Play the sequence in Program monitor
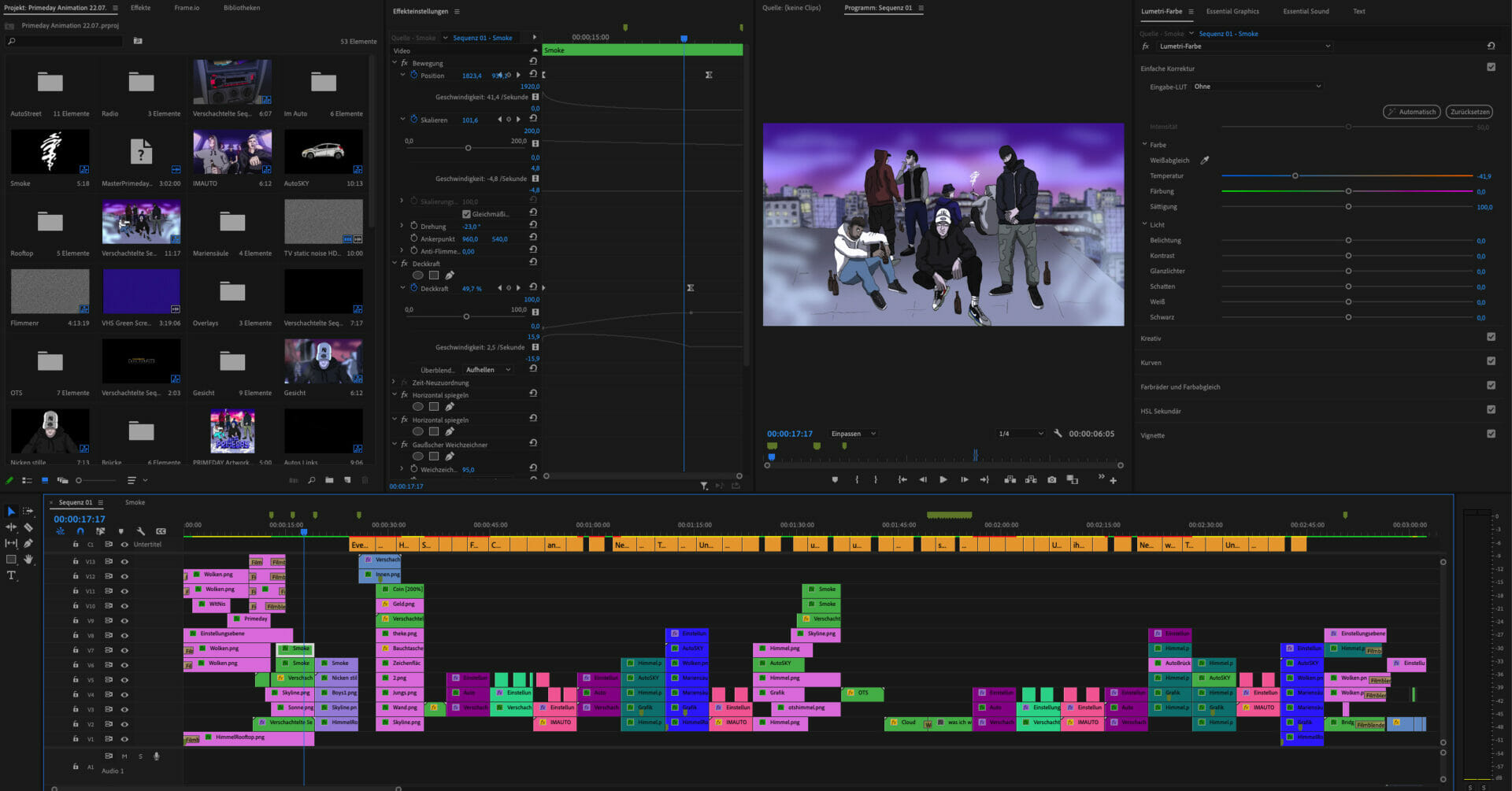The height and width of the screenshot is (791, 1512). click(943, 479)
